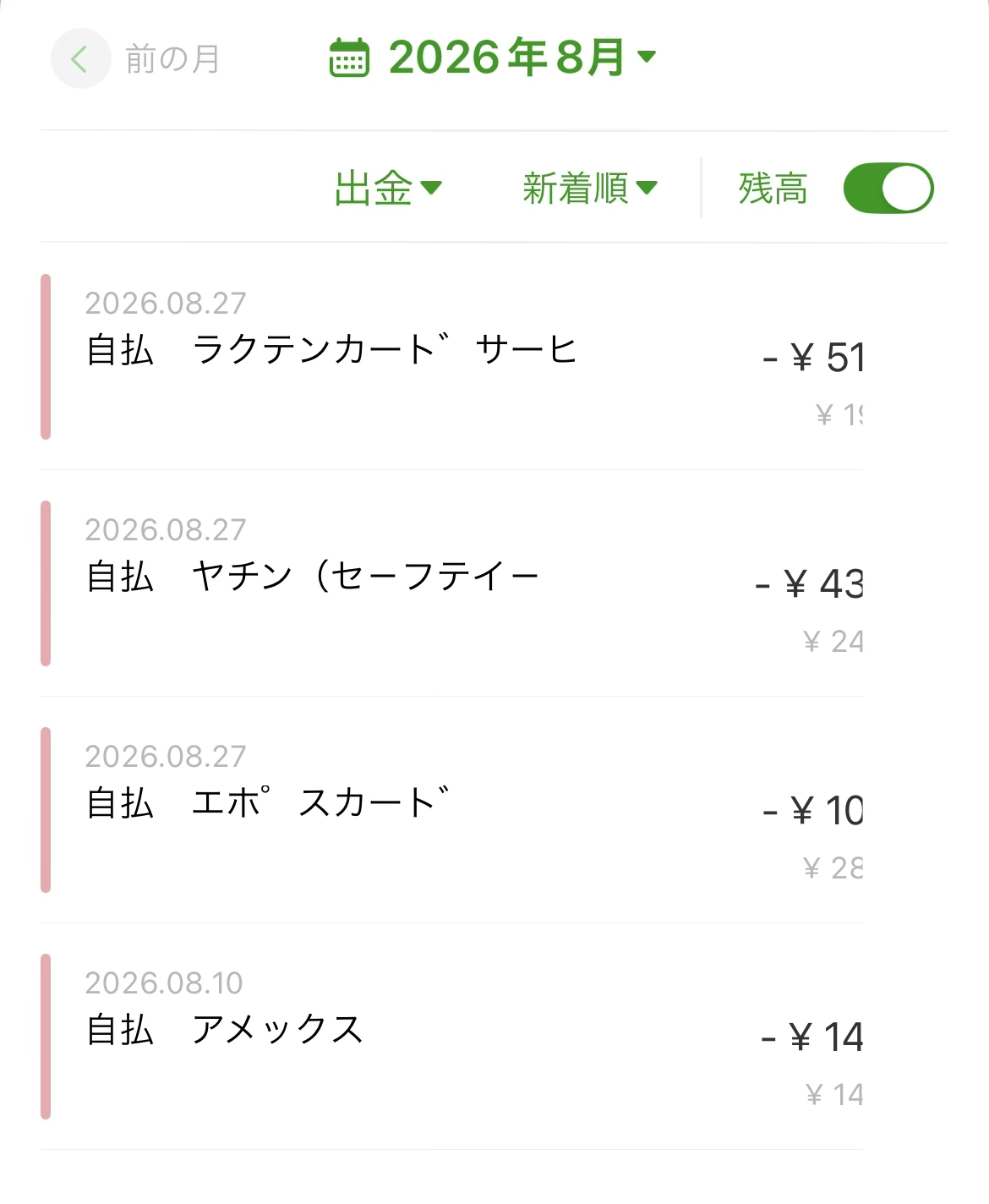The width and height of the screenshot is (989, 1204).
Task: Select the 2026年8月 month title
Action: coord(506,57)
